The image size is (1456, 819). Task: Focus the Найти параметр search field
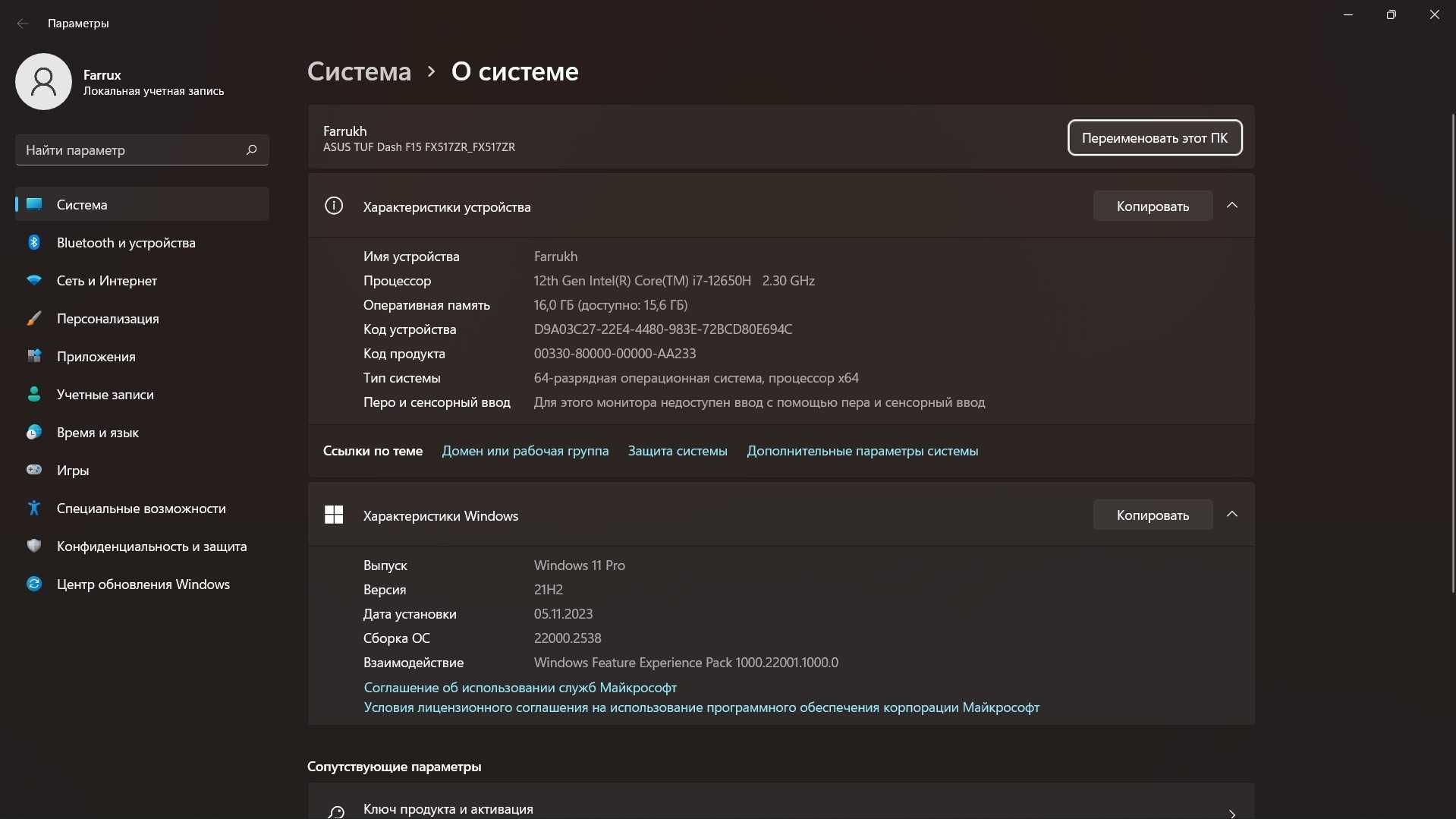pyautogui.click(x=142, y=150)
